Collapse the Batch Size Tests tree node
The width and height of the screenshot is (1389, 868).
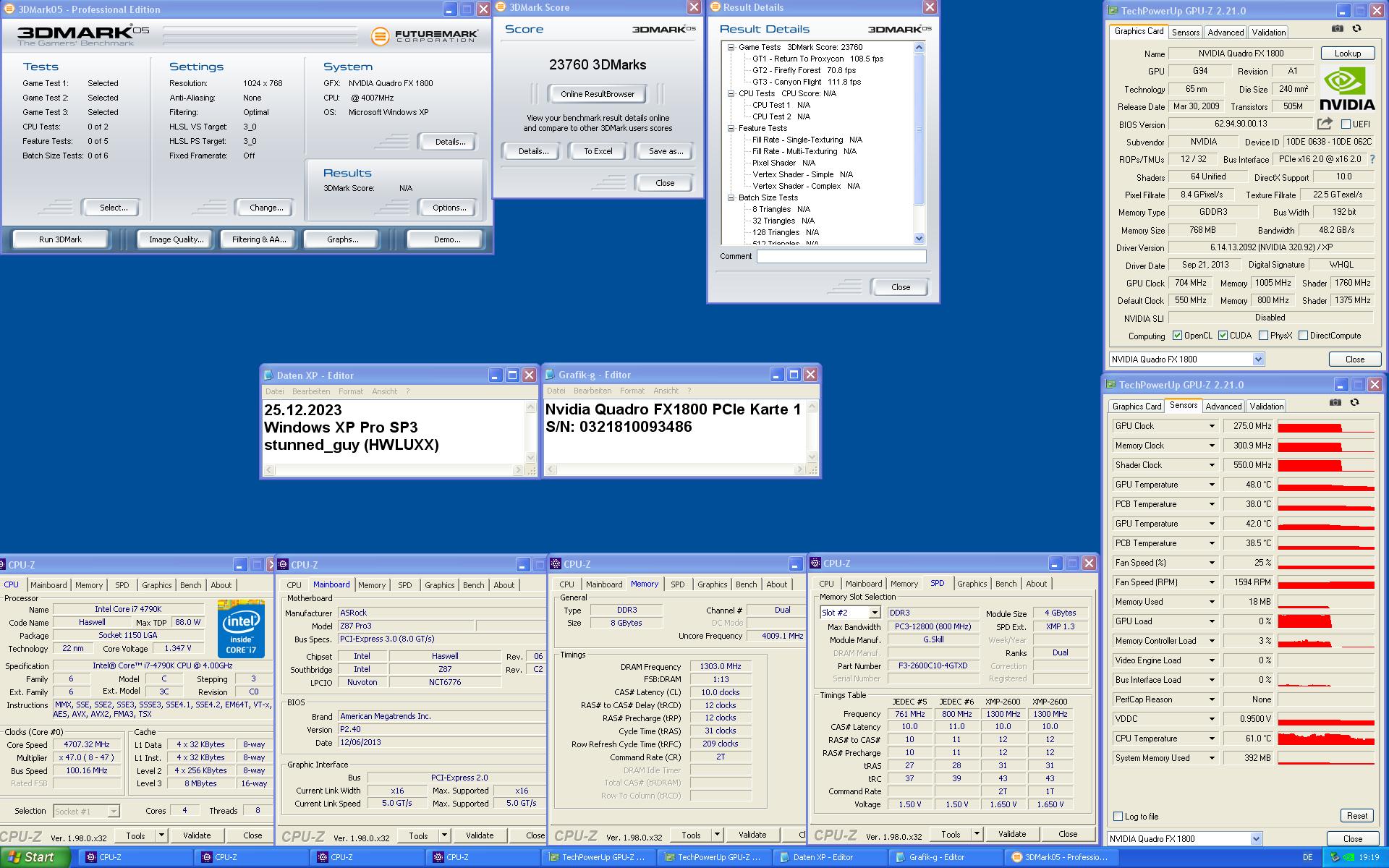click(731, 197)
